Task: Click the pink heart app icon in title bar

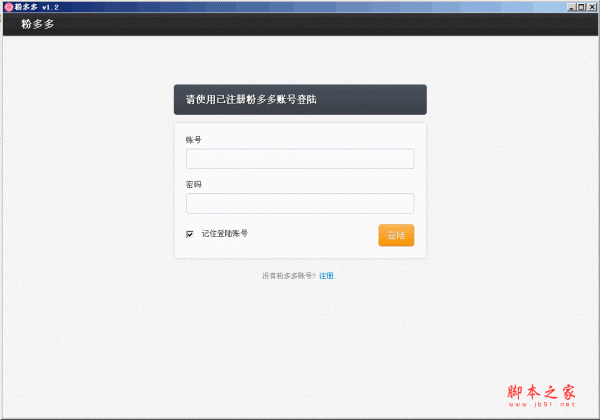Action: click(9, 7)
